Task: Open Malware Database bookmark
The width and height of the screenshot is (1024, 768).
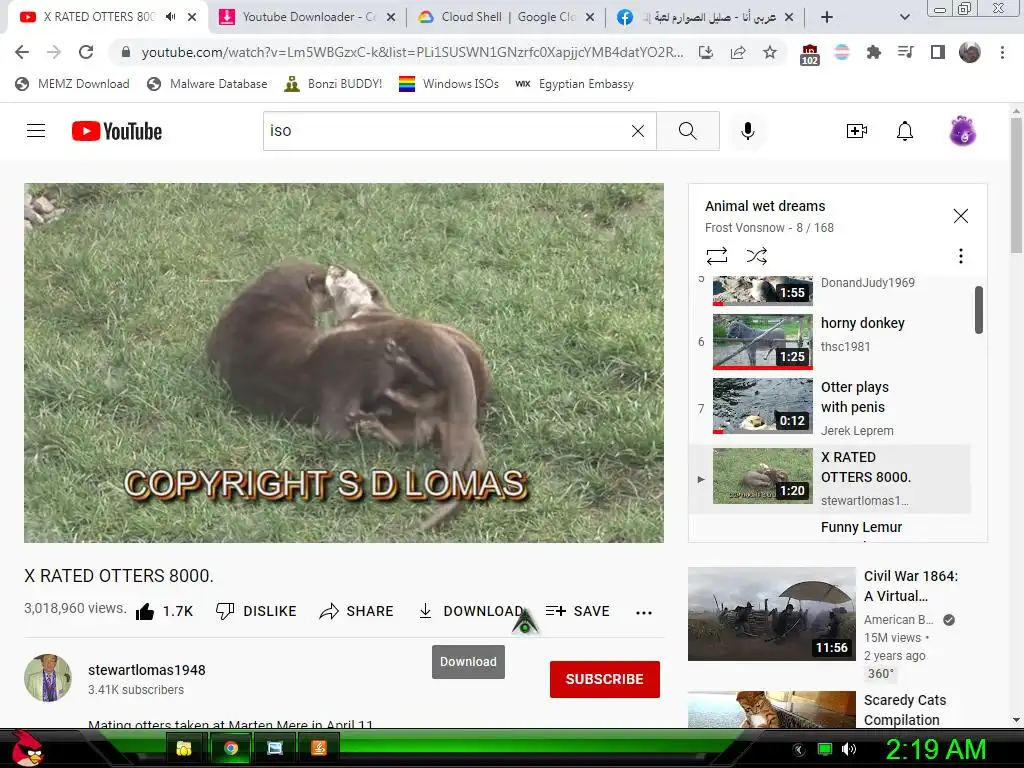Action: (208, 84)
